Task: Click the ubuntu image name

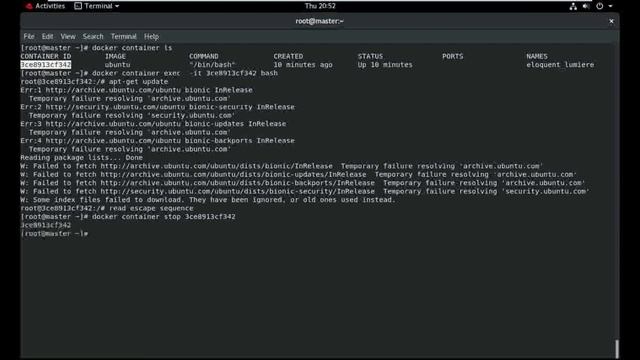Action: pos(118,64)
